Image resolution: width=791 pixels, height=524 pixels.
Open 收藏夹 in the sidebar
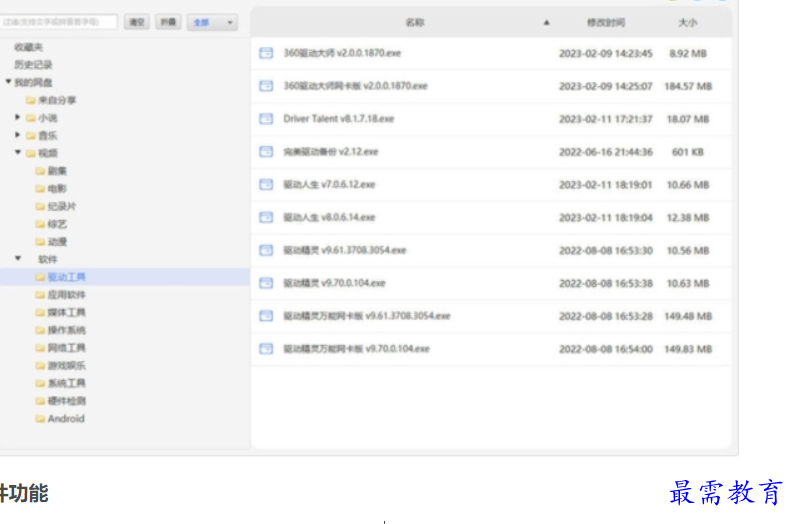[29, 47]
